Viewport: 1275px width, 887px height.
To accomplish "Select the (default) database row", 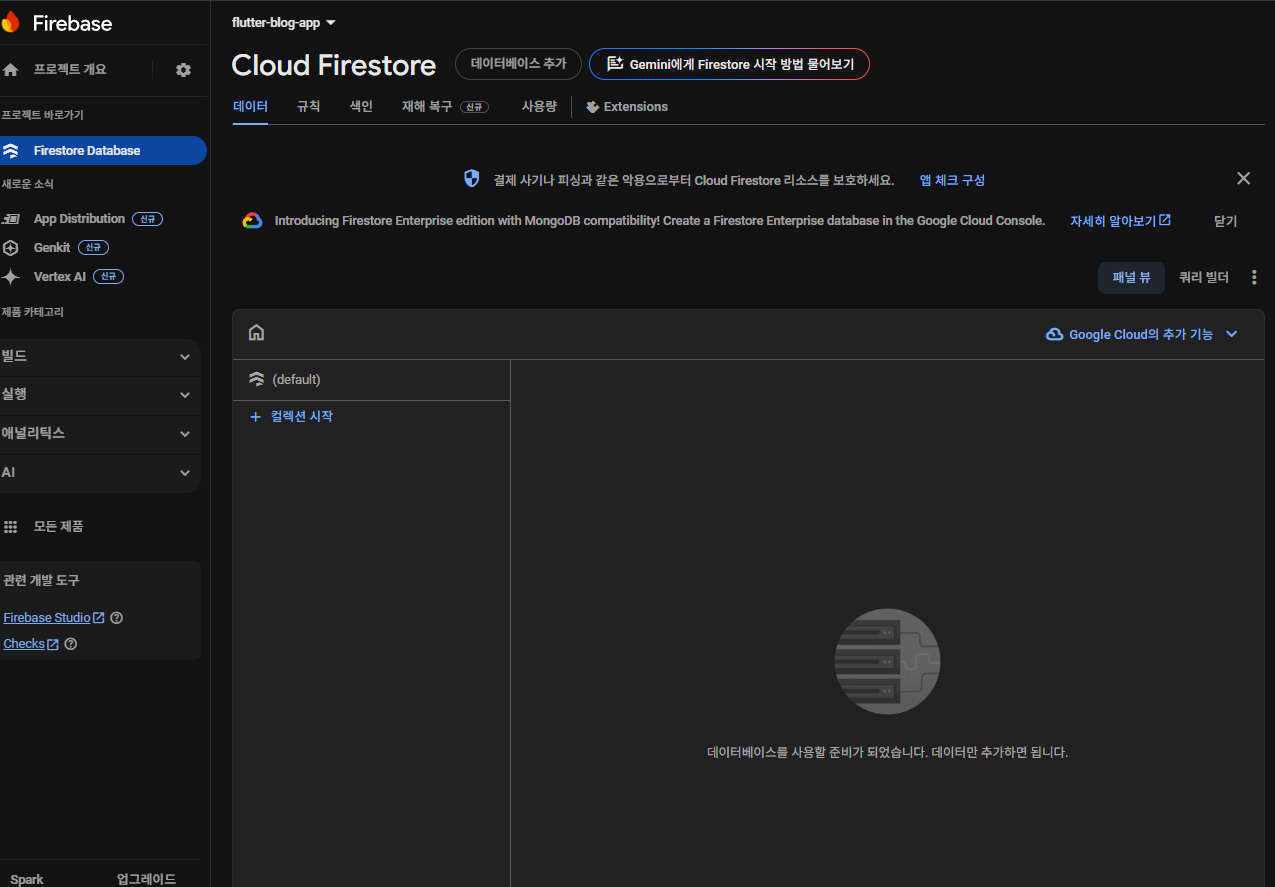I will (371, 380).
